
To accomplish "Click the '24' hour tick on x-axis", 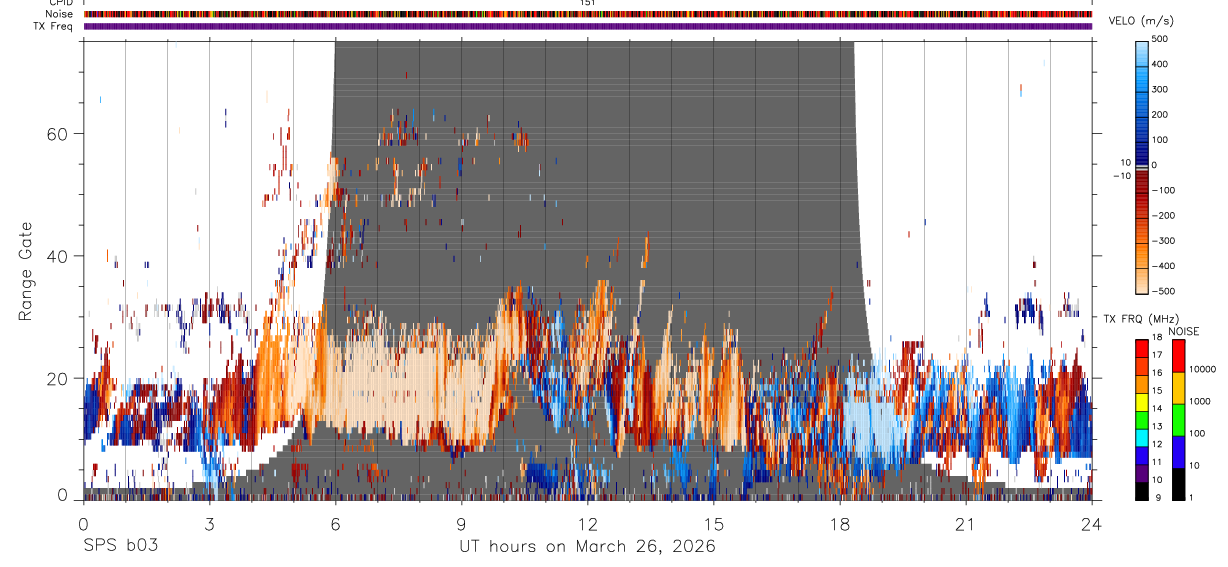I will point(1092,524).
